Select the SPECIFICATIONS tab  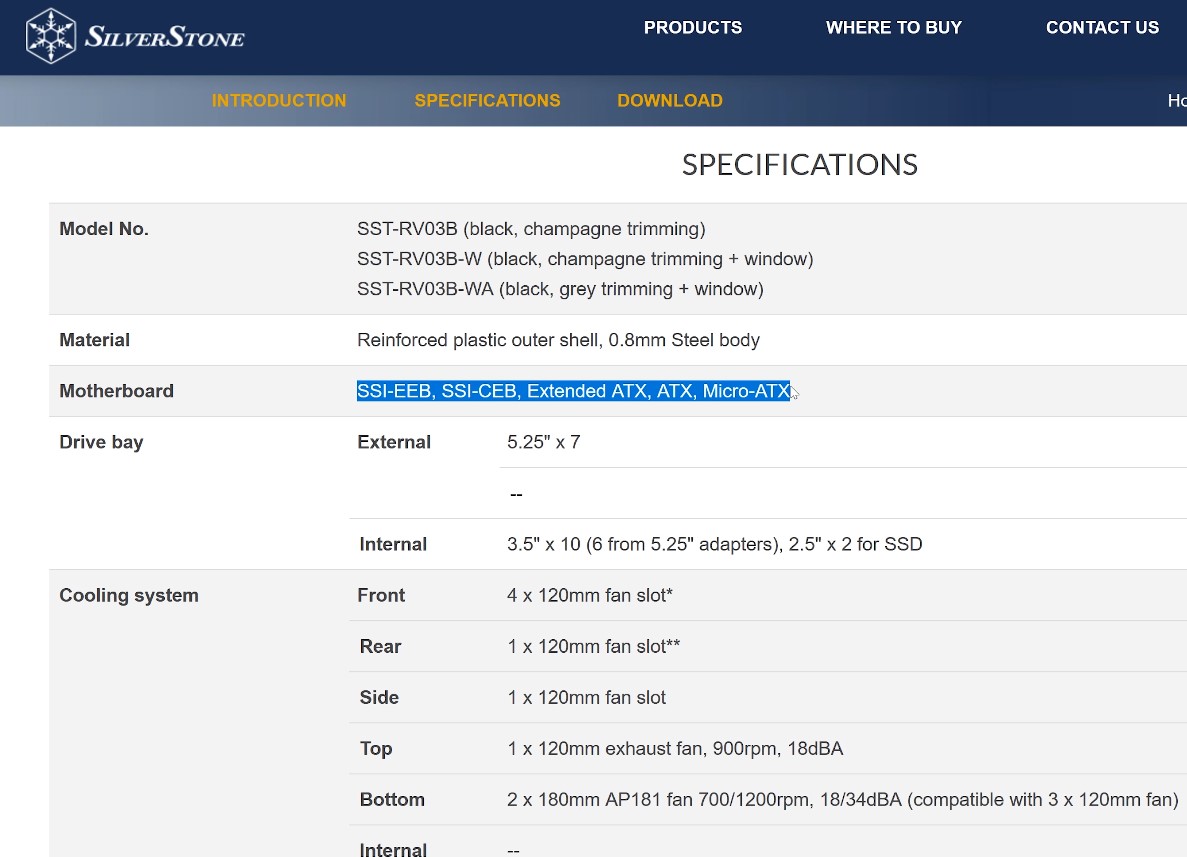[x=487, y=101]
